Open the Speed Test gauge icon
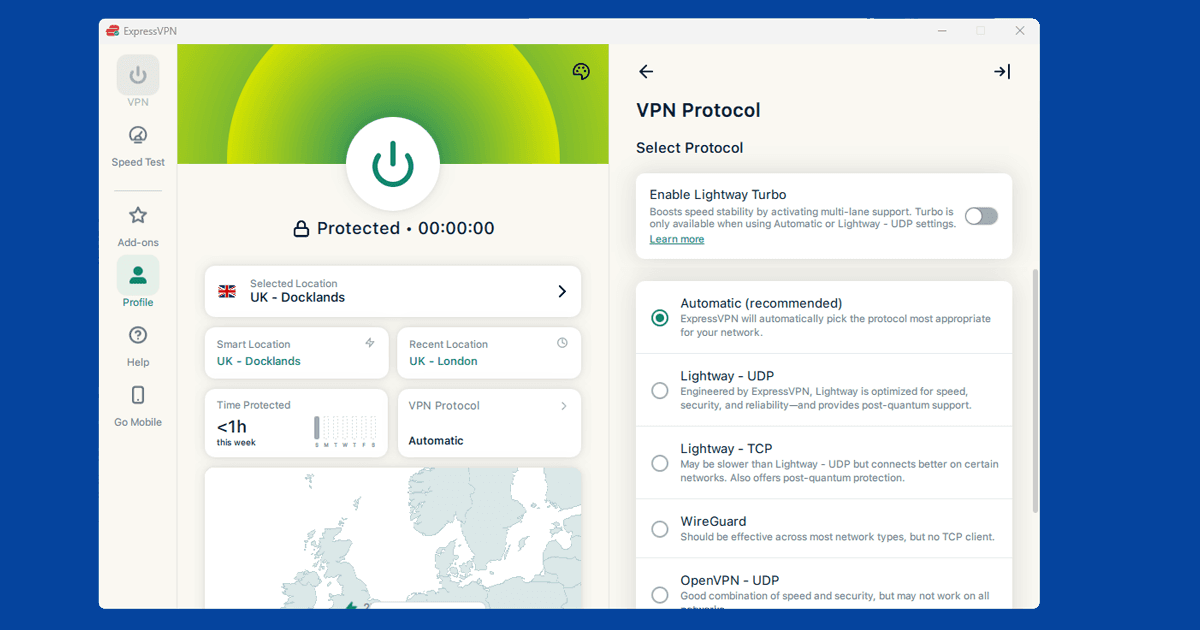Image resolution: width=1200 pixels, height=630 pixels. pyautogui.click(x=138, y=135)
